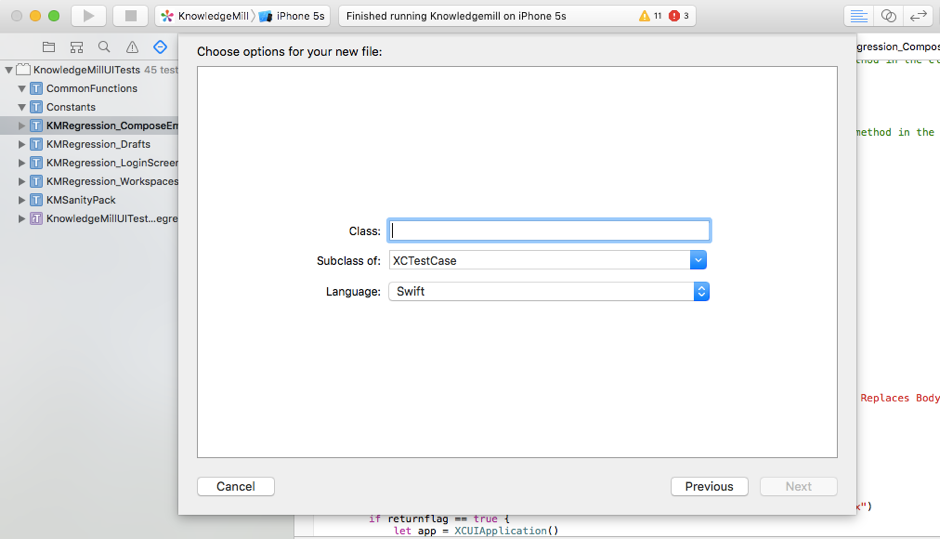Viewport: 940px width, 539px height.
Task: Show the Issue navigator warning icon
Action: pyautogui.click(x=132, y=47)
